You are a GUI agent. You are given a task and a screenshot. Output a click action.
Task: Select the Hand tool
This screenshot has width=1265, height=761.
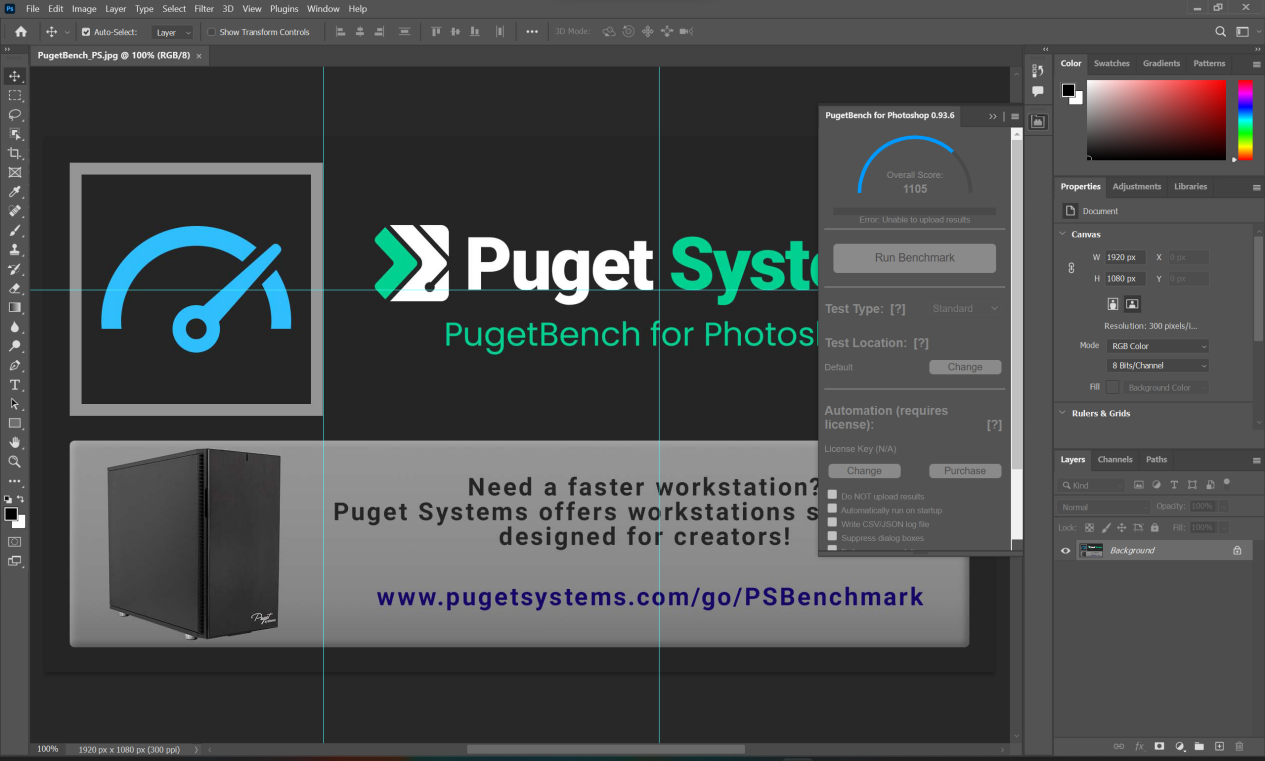[15, 442]
